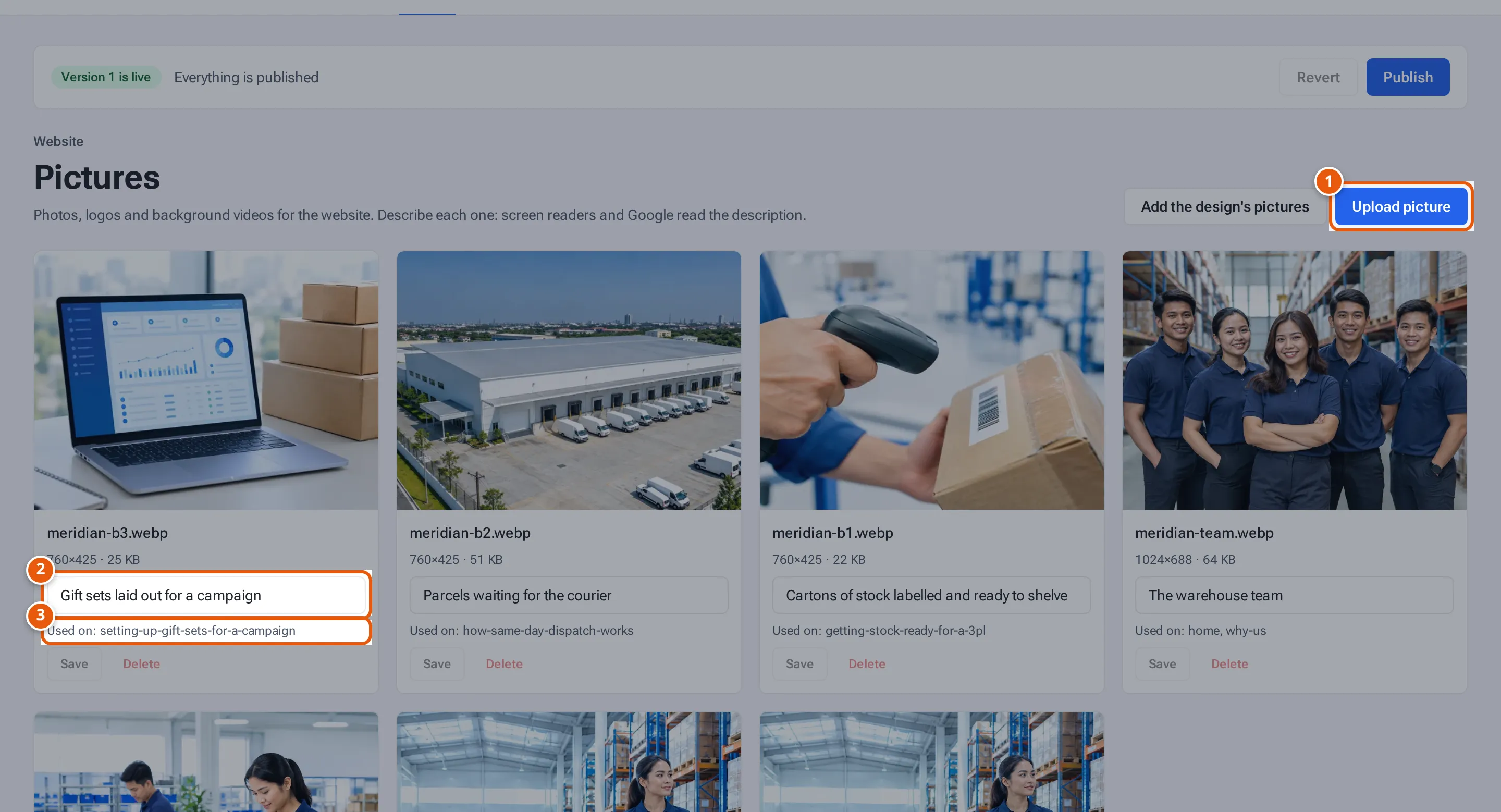
Task: Save the meridian-b2.webp card
Action: pos(436,663)
